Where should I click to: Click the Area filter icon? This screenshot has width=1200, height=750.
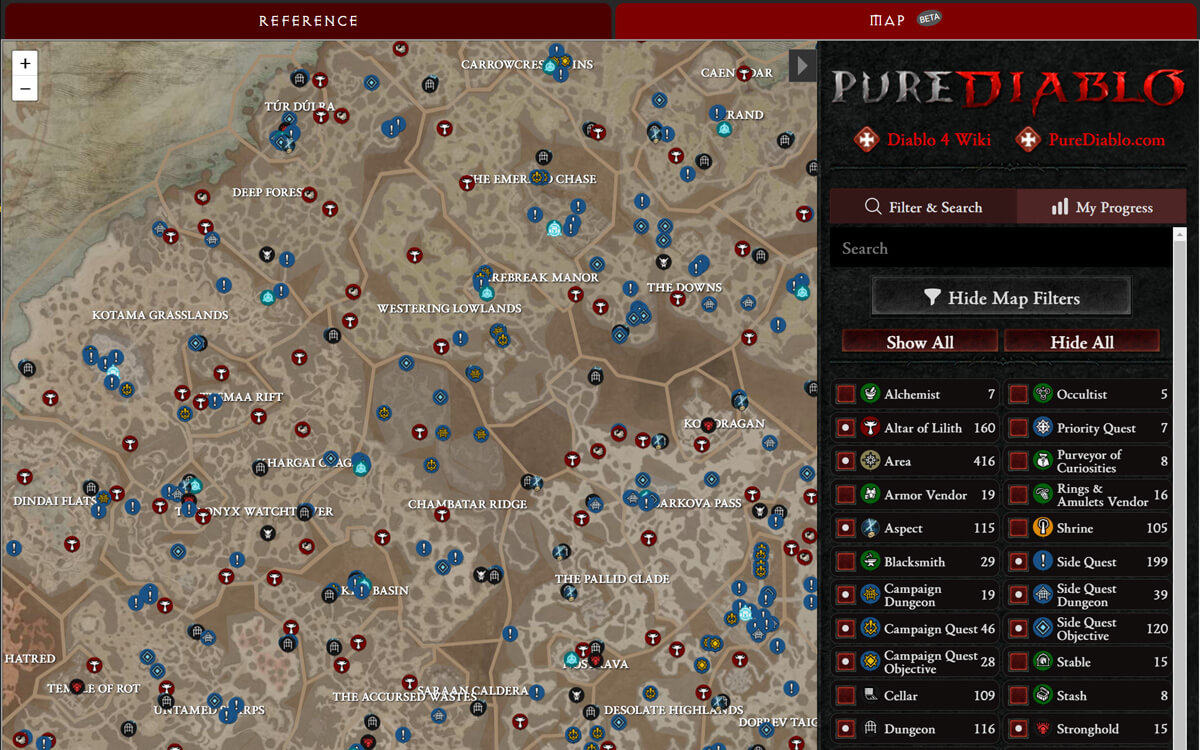click(870, 461)
